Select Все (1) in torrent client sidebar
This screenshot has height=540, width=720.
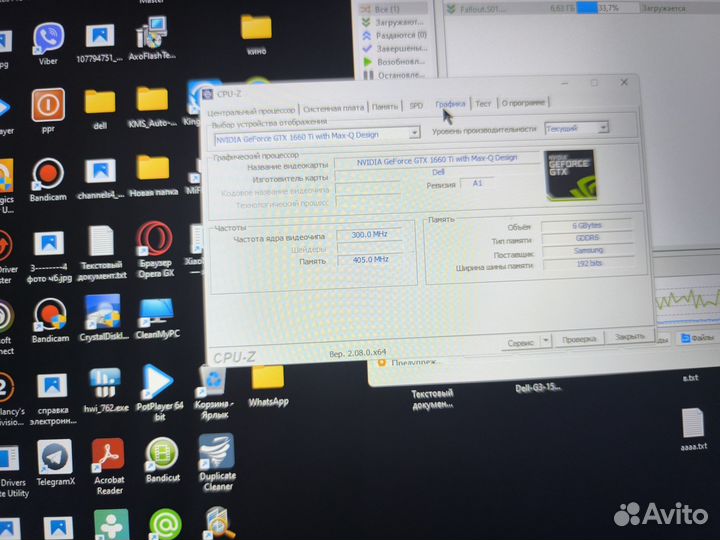387,9
